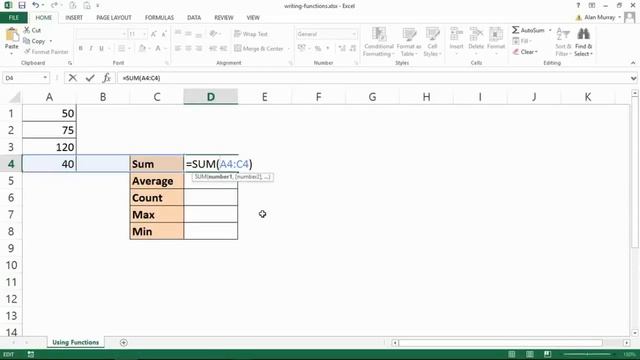Toggle Merge & Center
The height and width of the screenshot is (360, 640).
(258, 48)
